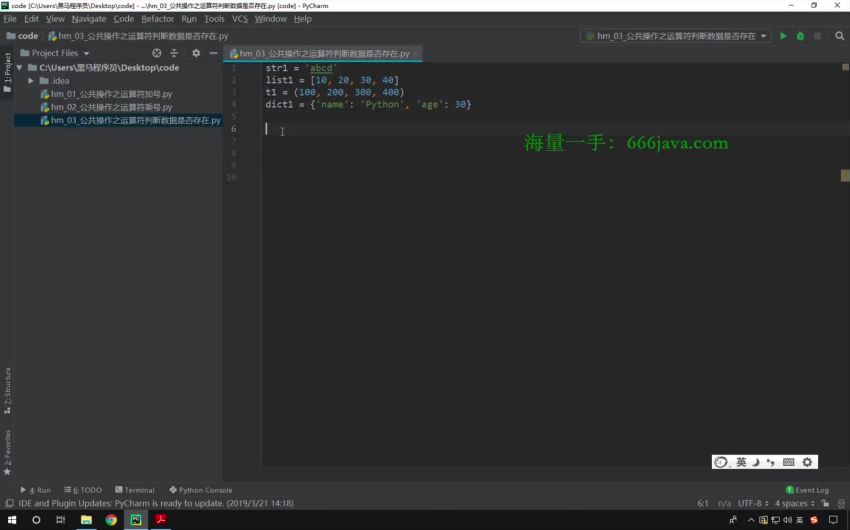The image size is (850, 530).
Task: Click the collapse all icon in Project panel
Action: point(174,53)
